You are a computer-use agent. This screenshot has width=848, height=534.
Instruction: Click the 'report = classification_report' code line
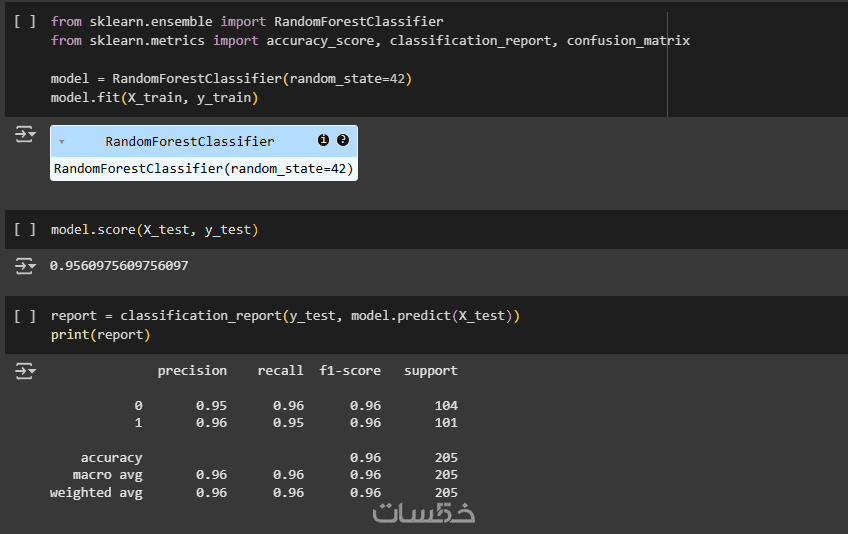click(x=285, y=316)
